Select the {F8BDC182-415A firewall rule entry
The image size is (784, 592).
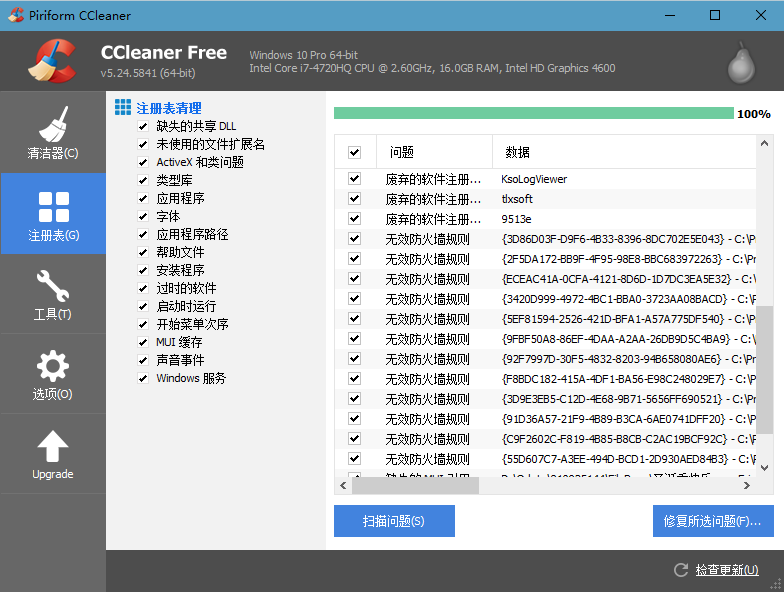tap(628, 379)
